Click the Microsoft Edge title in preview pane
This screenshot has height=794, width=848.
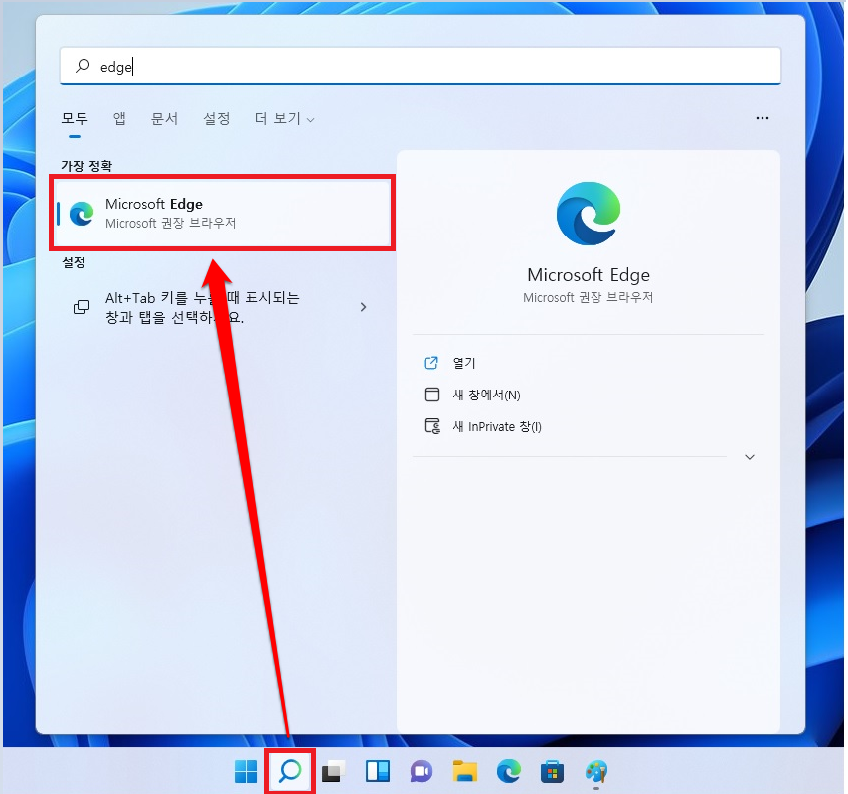point(588,275)
